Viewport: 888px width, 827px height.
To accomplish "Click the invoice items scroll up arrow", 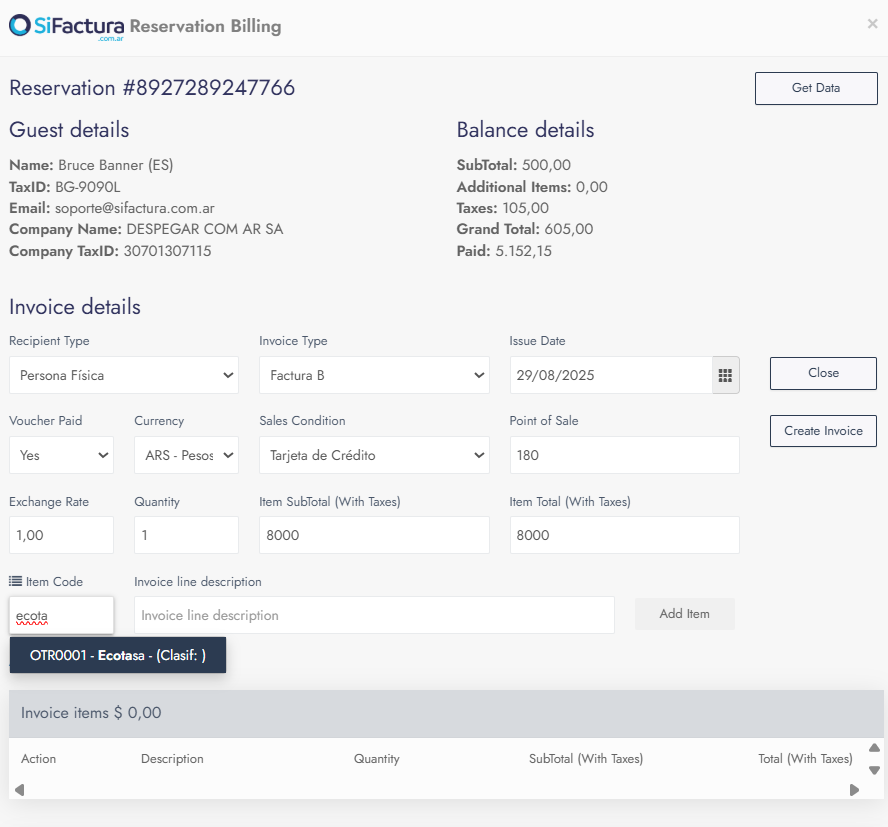I will 874,748.
